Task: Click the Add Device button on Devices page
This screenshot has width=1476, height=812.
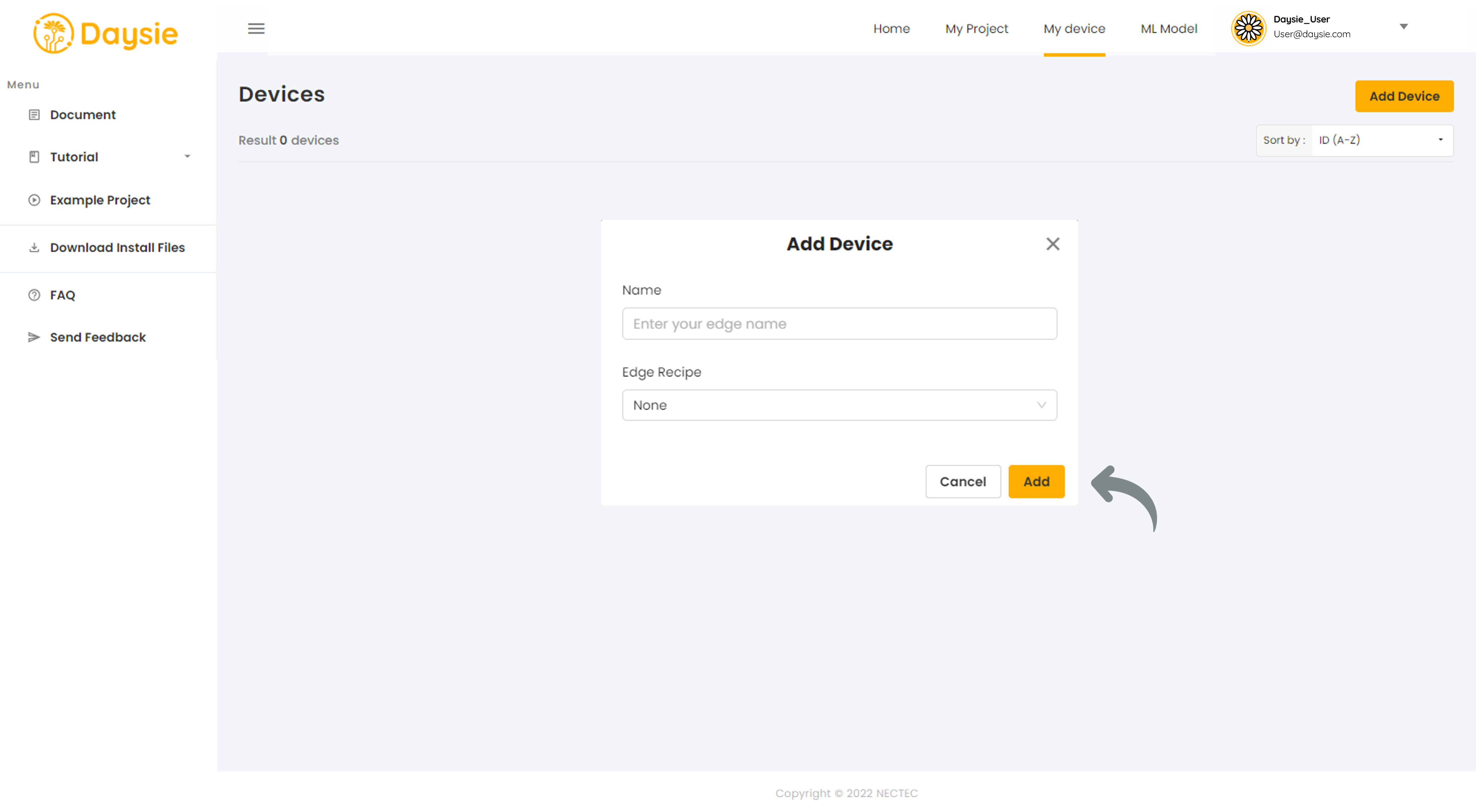Action: click(1404, 96)
